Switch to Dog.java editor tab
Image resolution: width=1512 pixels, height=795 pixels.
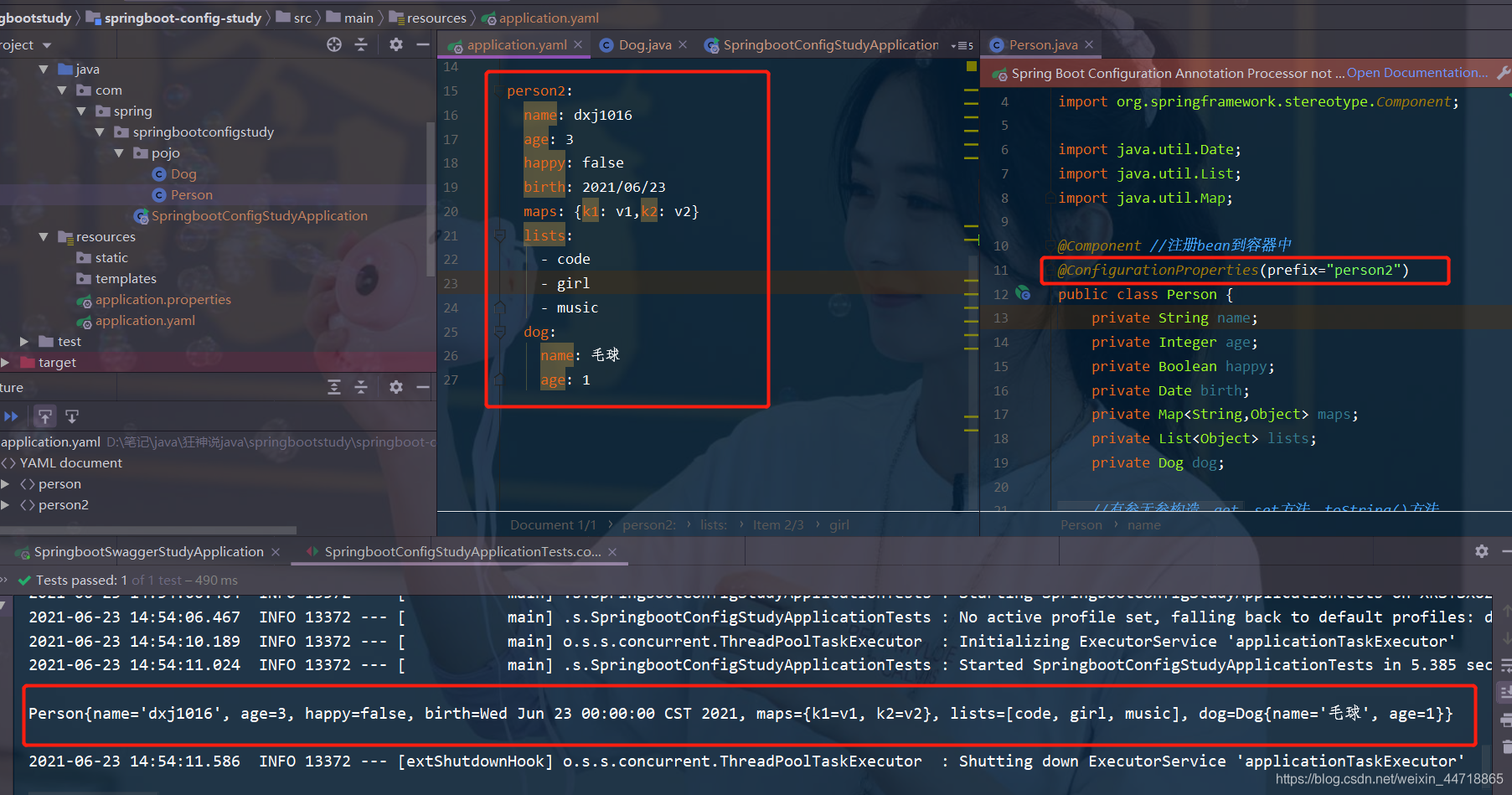click(644, 44)
